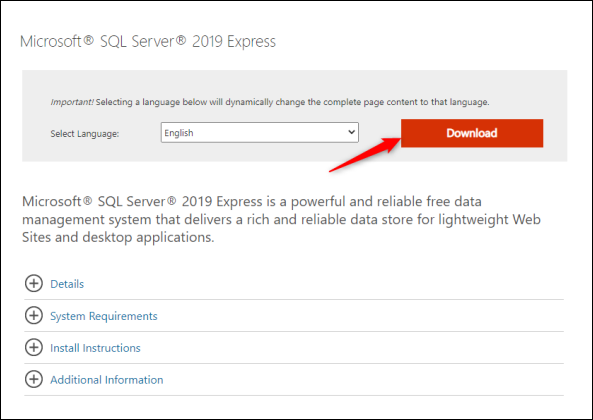Click the chevron arrow of the language dropdown
Screen dimensions: 593x420
[x=351, y=132]
